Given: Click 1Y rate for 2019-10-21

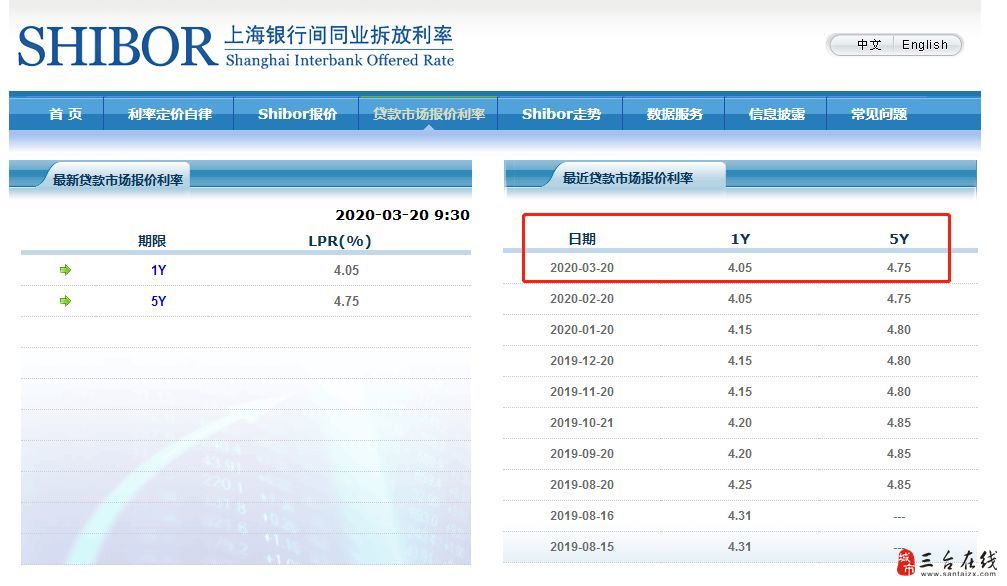Looking at the screenshot, I should (740, 423).
